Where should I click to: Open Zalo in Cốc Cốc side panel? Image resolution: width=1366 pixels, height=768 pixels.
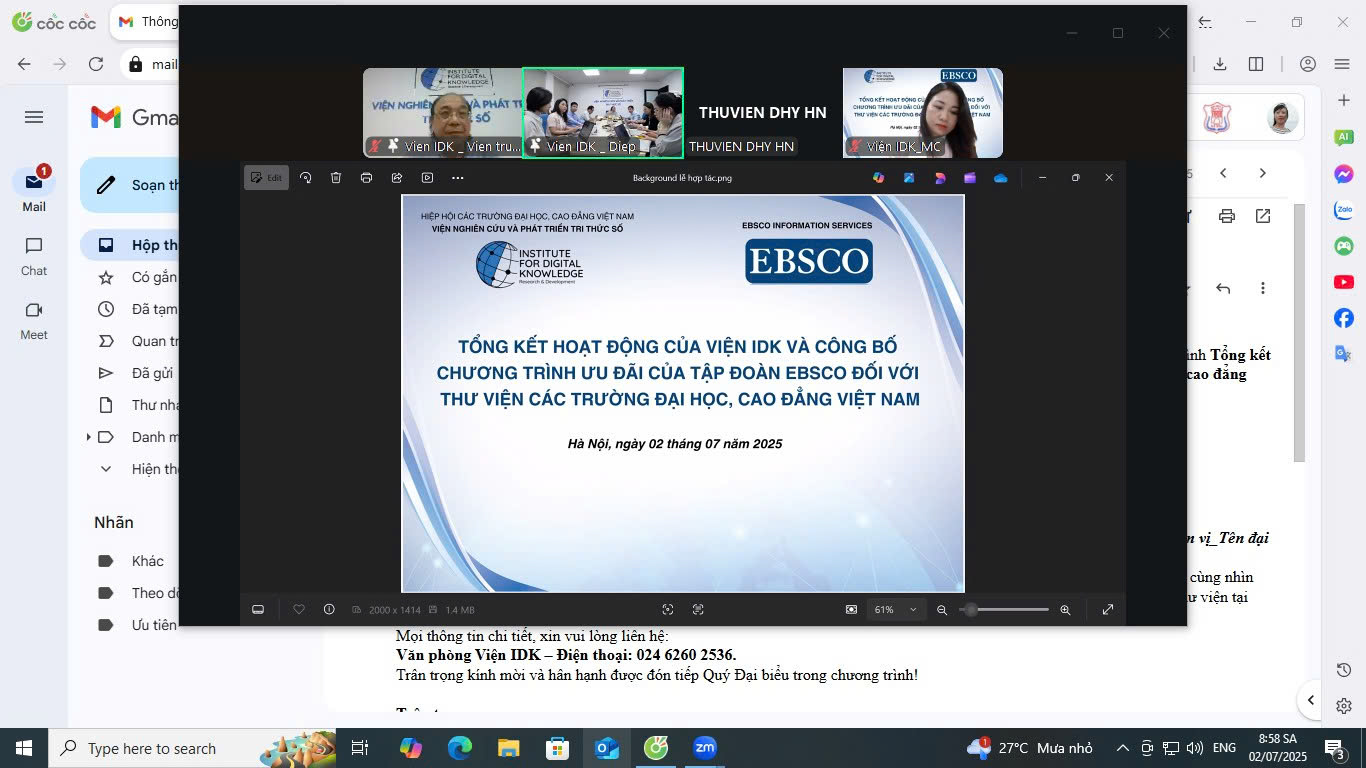1344,210
